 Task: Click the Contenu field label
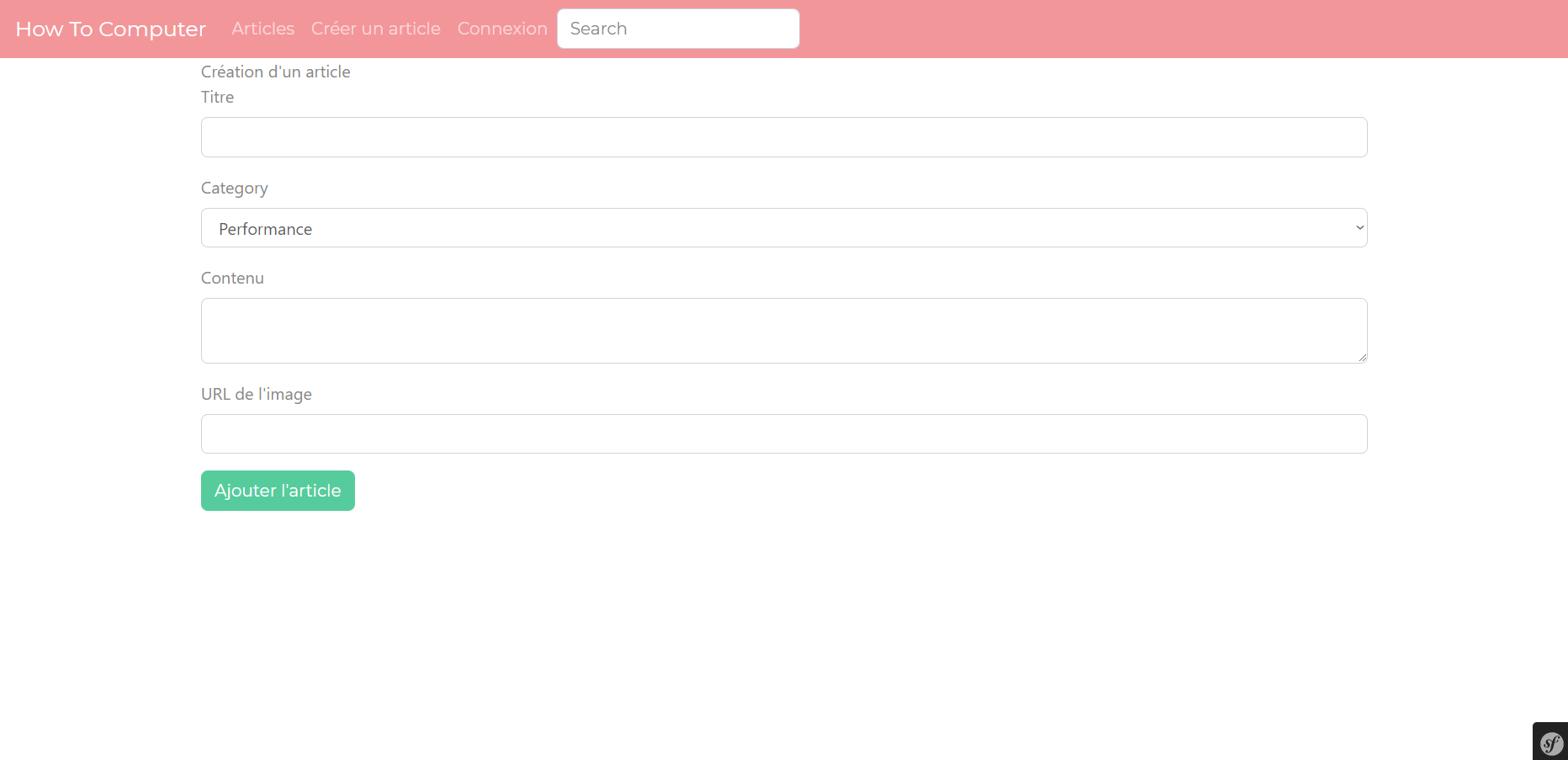[x=232, y=279]
